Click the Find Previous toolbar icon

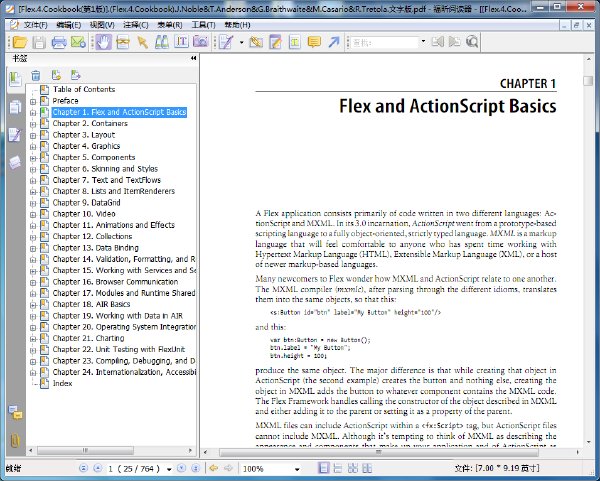tap(437, 42)
